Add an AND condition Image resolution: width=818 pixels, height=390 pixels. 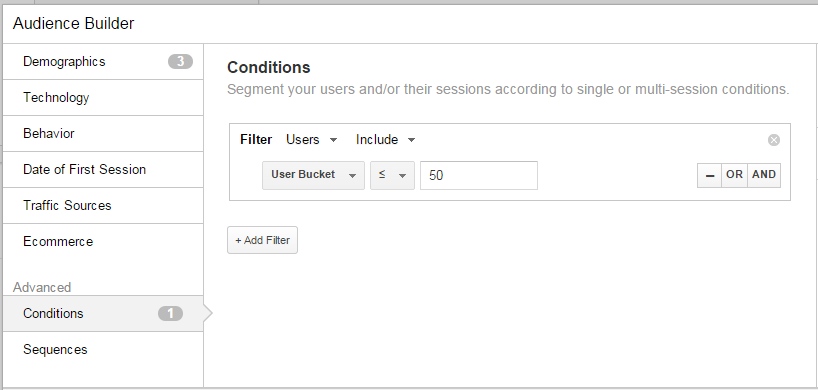point(764,175)
